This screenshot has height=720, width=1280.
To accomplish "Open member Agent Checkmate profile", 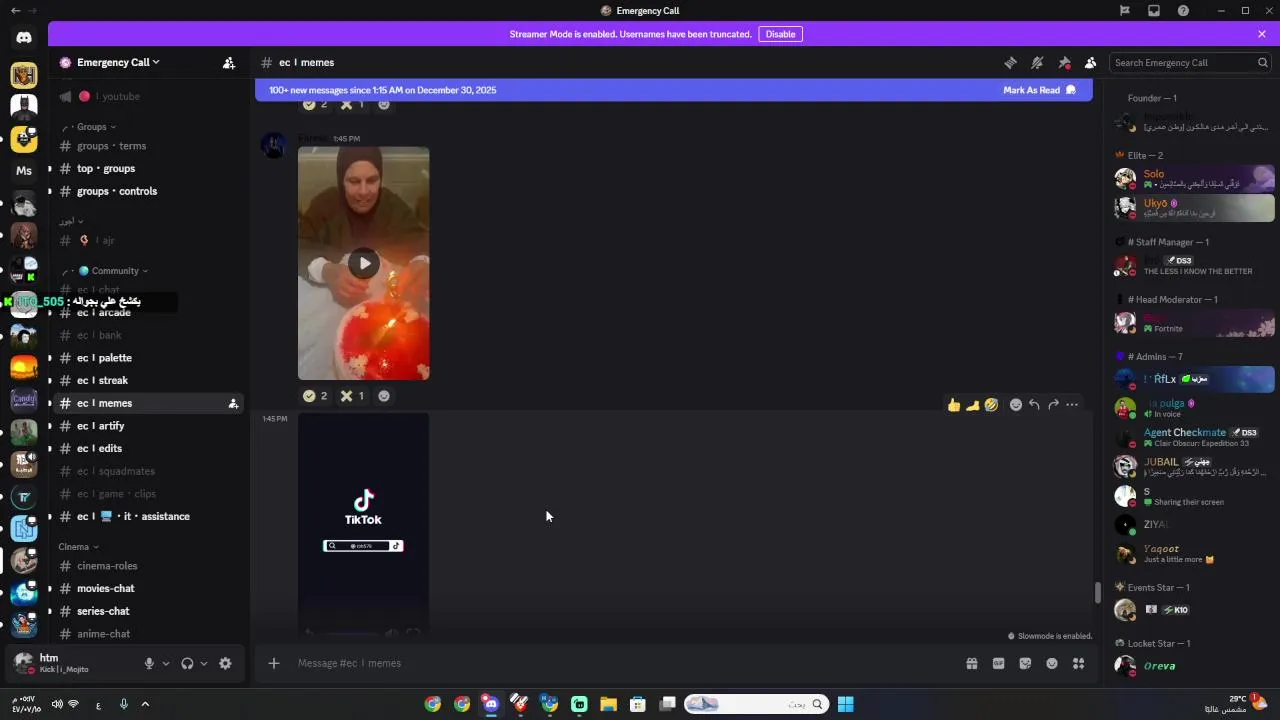I will point(1194,437).
